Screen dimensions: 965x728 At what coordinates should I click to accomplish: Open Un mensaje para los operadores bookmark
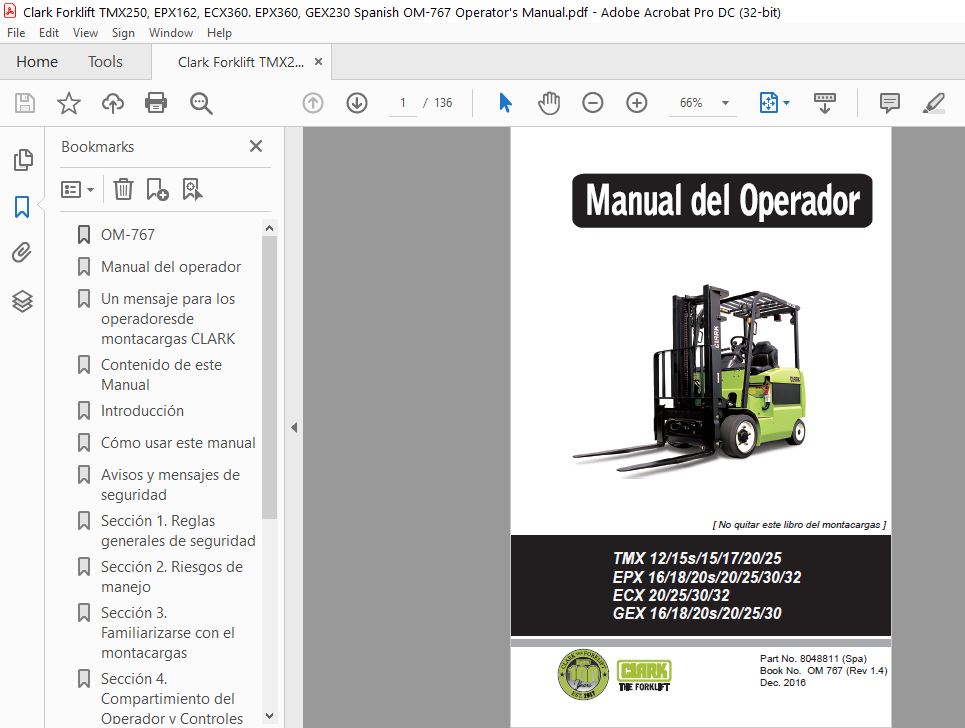tap(168, 319)
